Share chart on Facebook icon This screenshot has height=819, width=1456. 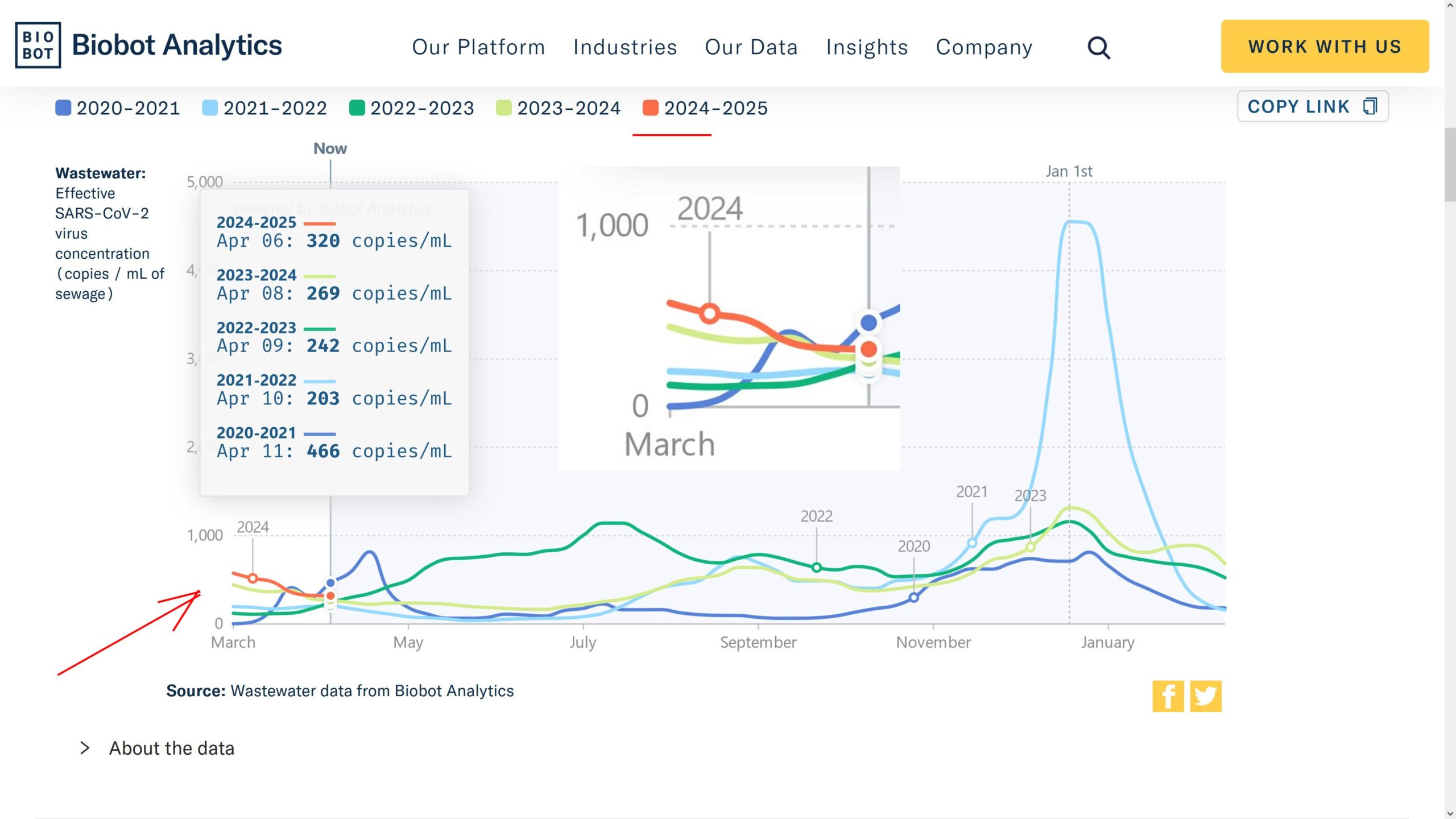click(1168, 696)
